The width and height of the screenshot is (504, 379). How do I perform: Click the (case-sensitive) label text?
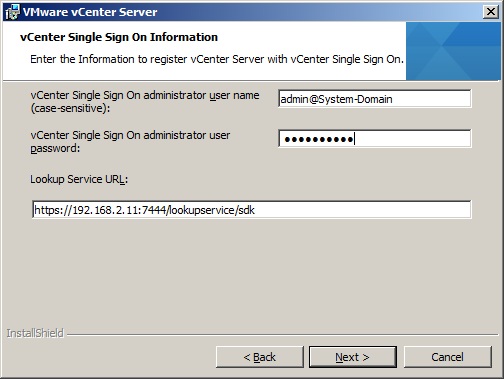pyautogui.click(x=70, y=108)
